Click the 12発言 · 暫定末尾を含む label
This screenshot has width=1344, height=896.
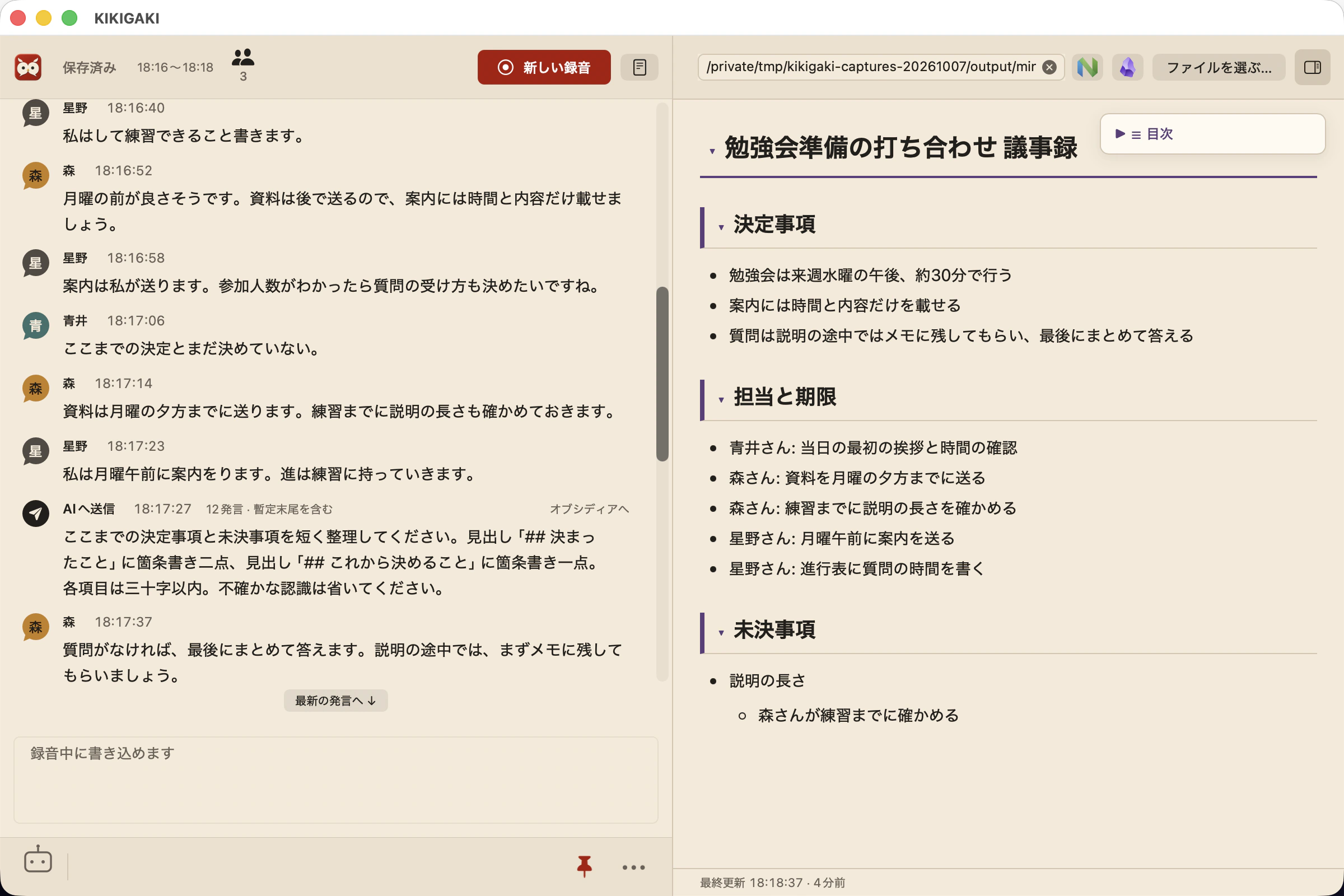click(x=269, y=509)
